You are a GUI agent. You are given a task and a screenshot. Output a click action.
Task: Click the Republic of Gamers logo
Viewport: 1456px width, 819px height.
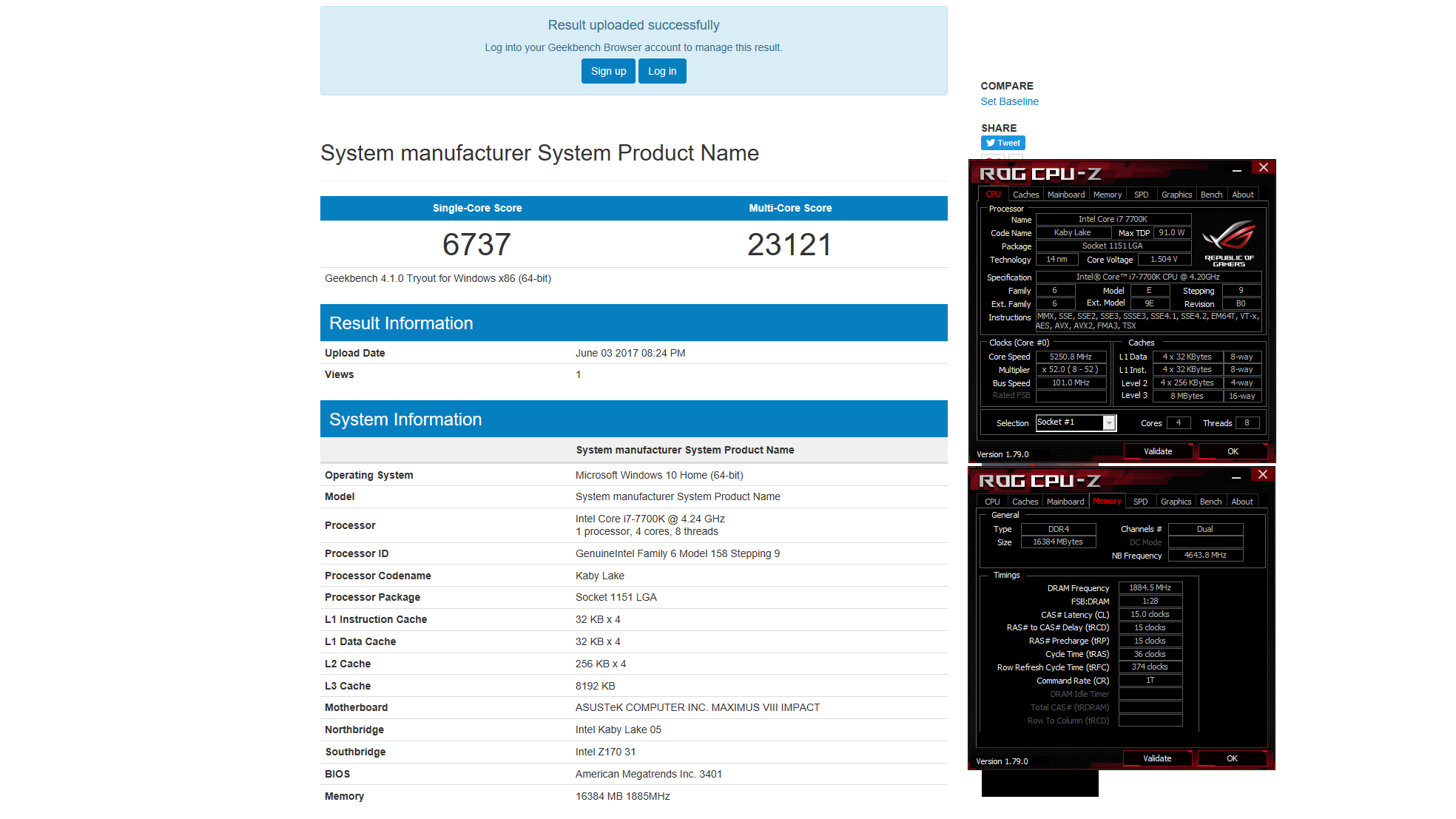pyautogui.click(x=1229, y=244)
